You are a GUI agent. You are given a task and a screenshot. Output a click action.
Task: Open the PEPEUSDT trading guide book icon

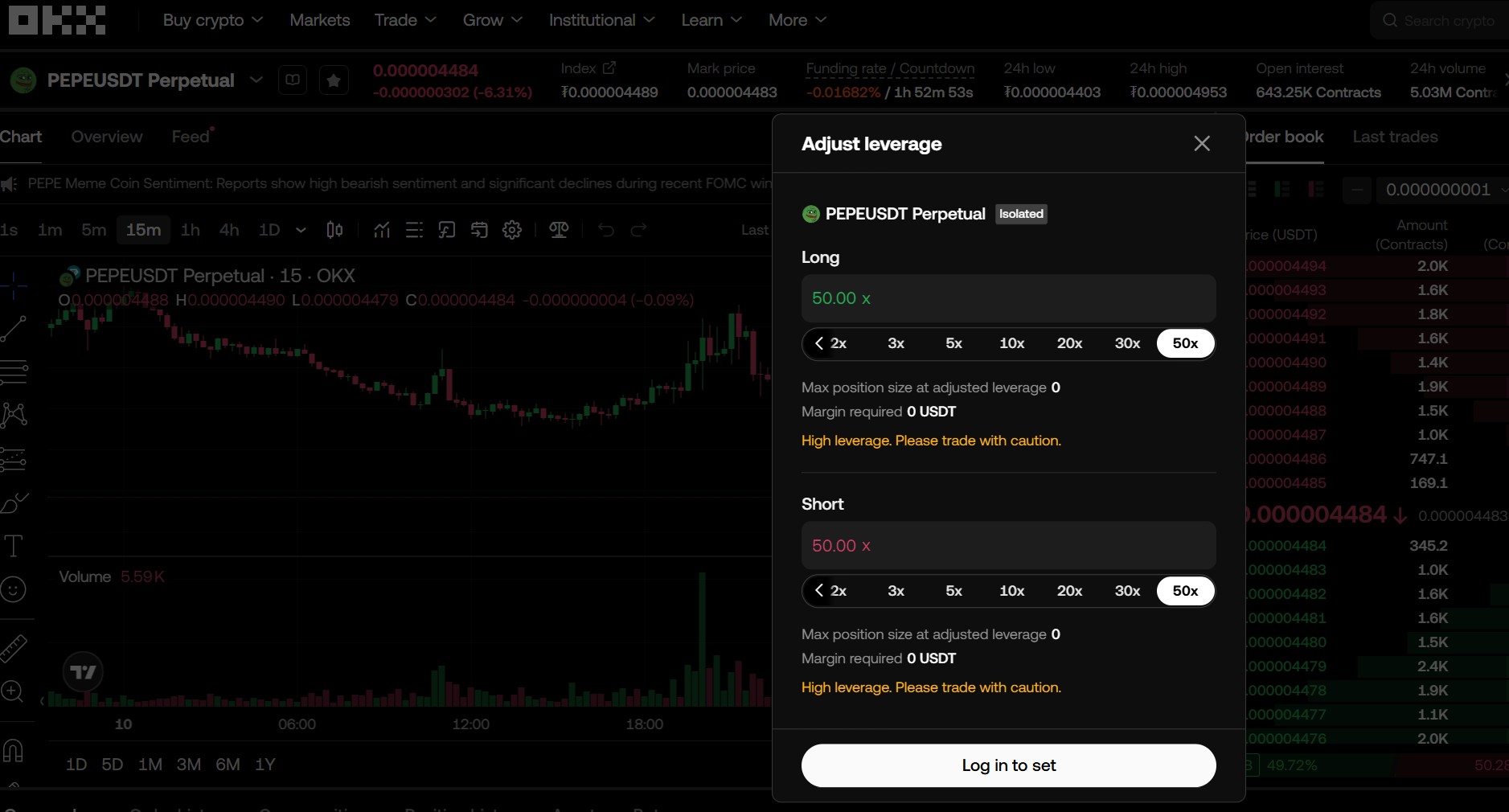coord(293,80)
